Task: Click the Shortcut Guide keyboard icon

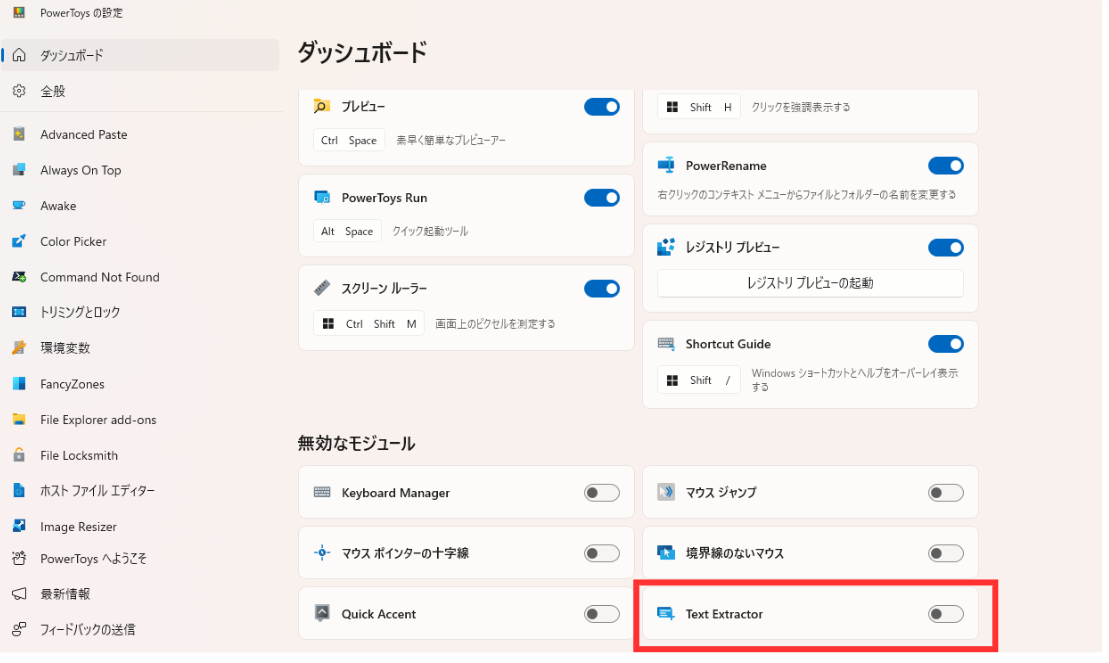Action: pos(666,344)
